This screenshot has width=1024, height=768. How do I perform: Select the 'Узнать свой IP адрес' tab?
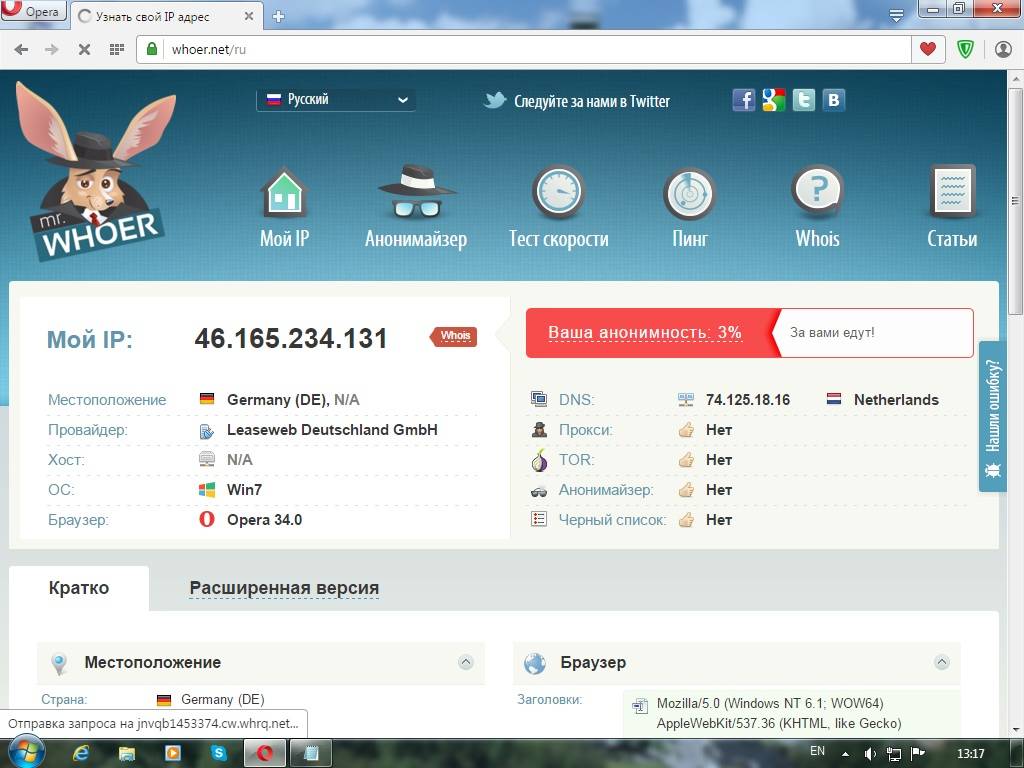[x=165, y=16]
